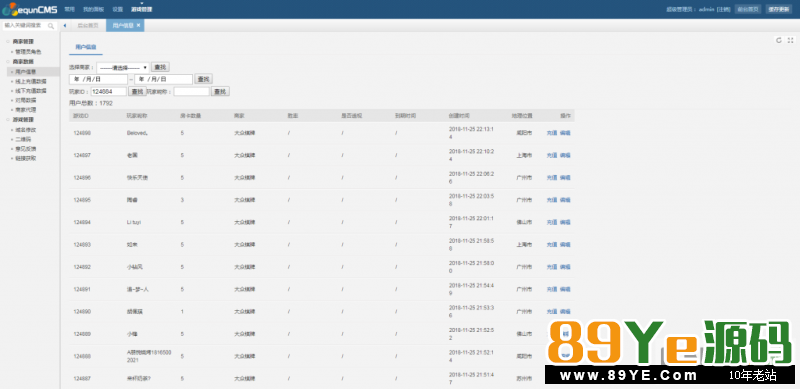Open 设置 in top navigation
The width and height of the screenshot is (800, 389).
tap(117, 9)
